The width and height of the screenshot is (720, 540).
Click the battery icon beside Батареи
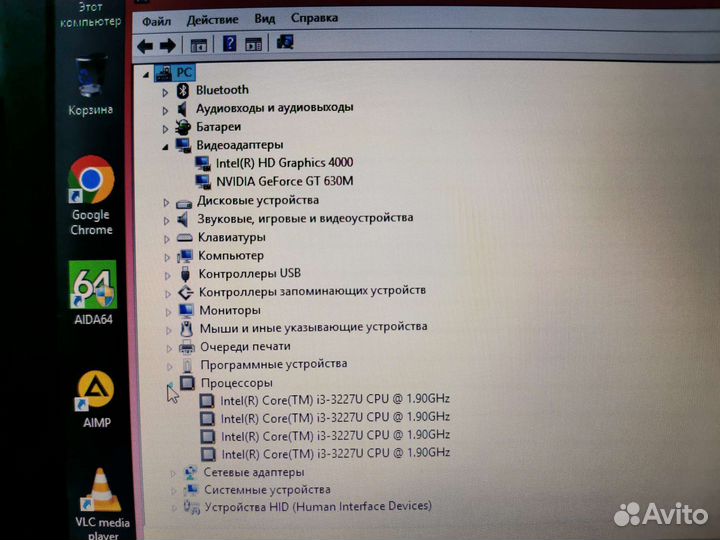(x=183, y=127)
